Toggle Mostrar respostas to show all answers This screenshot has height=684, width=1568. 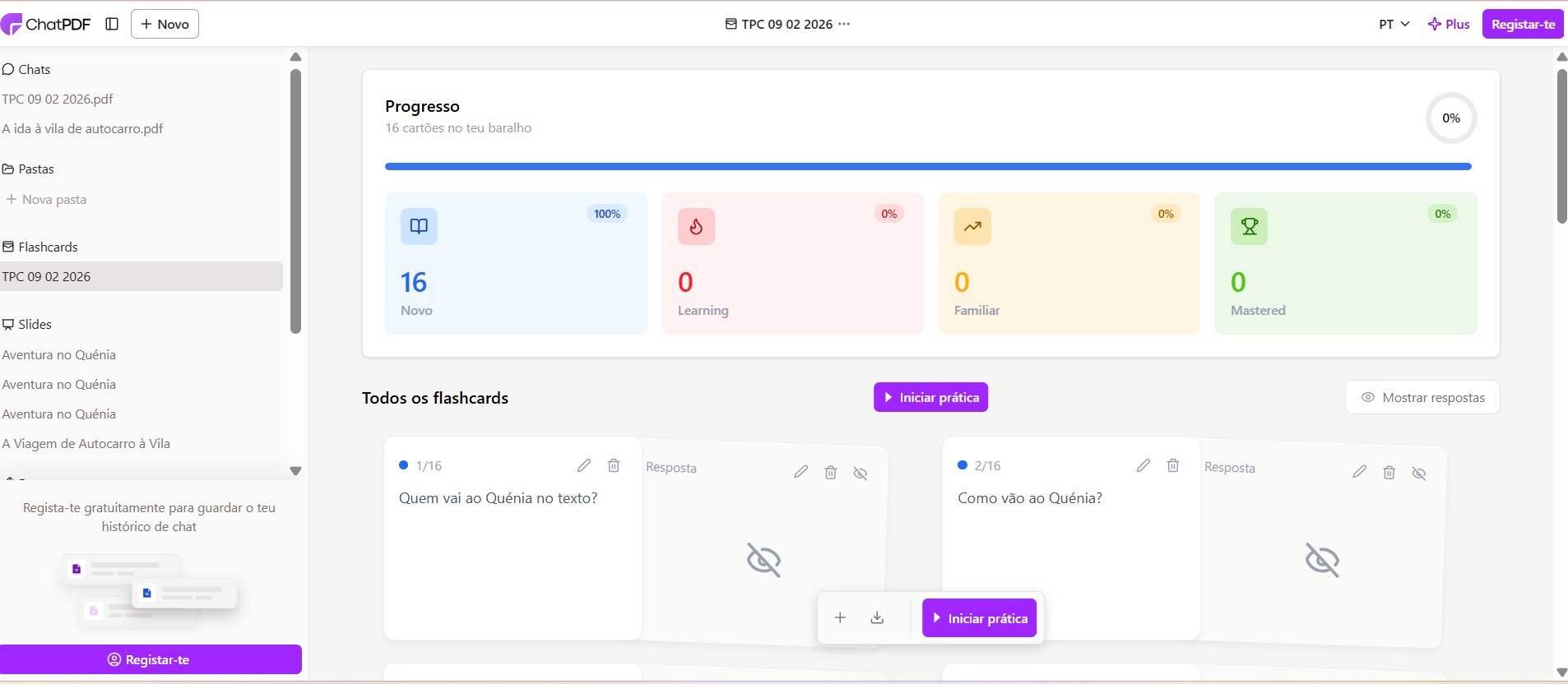pyautogui.click(x=1422, y=397)
